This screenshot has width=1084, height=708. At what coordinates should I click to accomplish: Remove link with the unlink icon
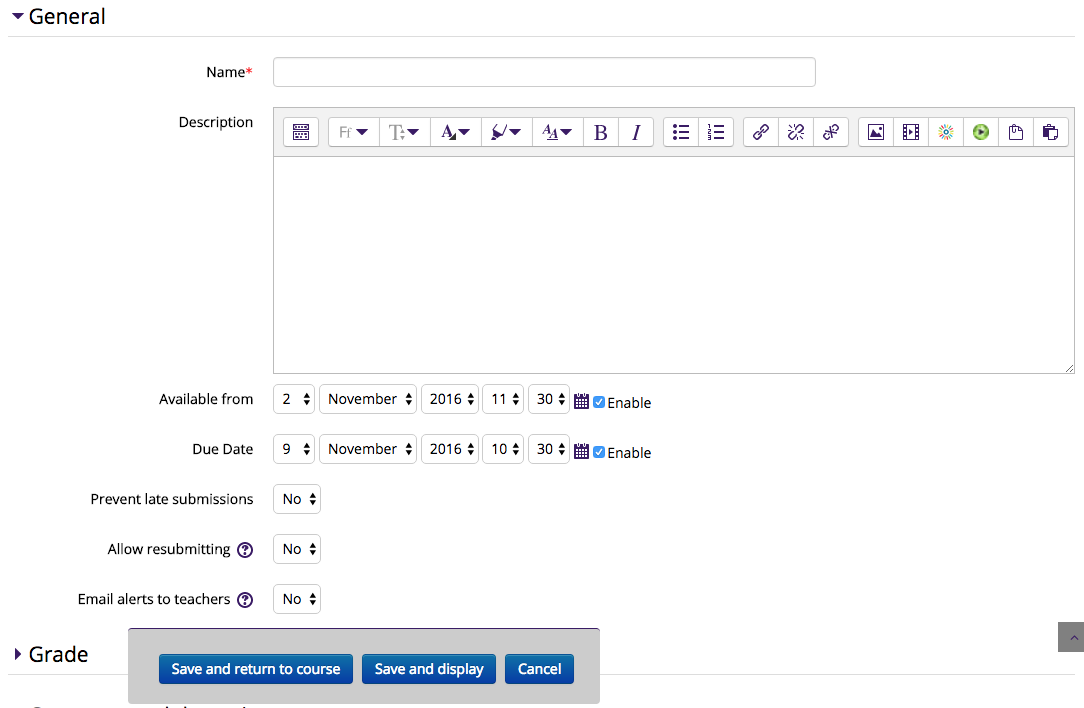pyautogui.click(x=796, y=132)
